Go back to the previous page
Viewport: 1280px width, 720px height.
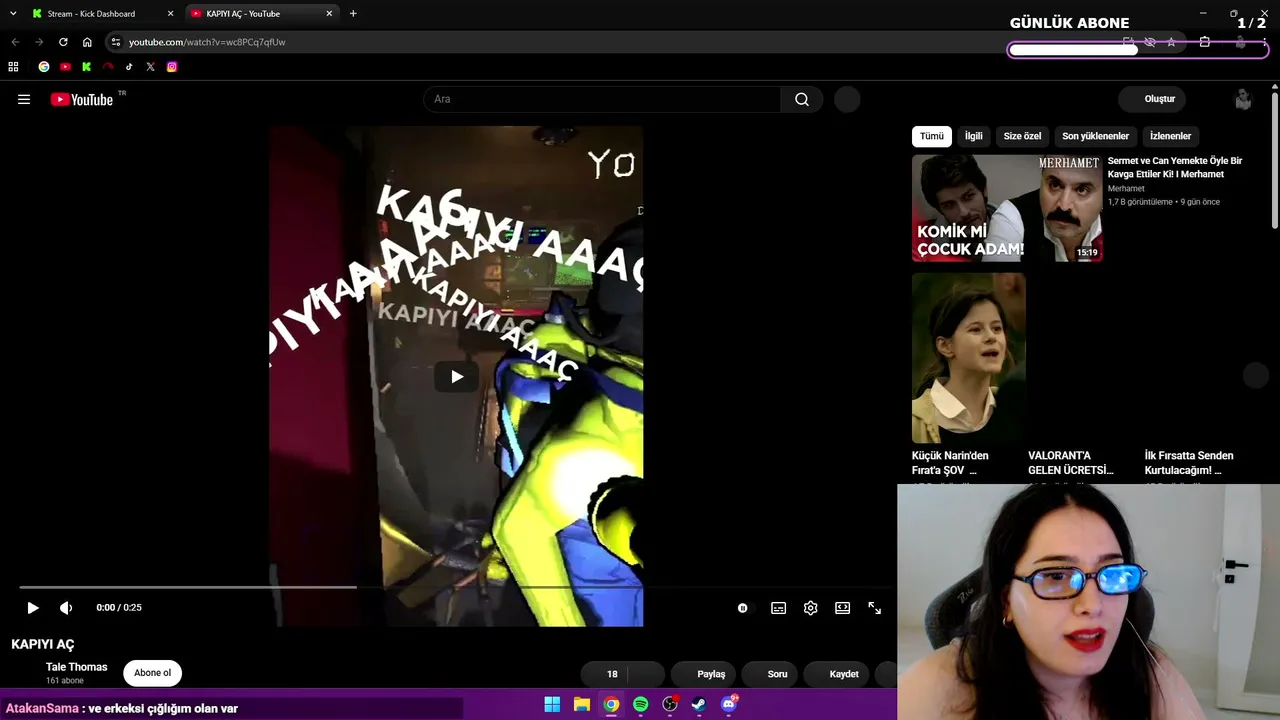pos(15,42)
